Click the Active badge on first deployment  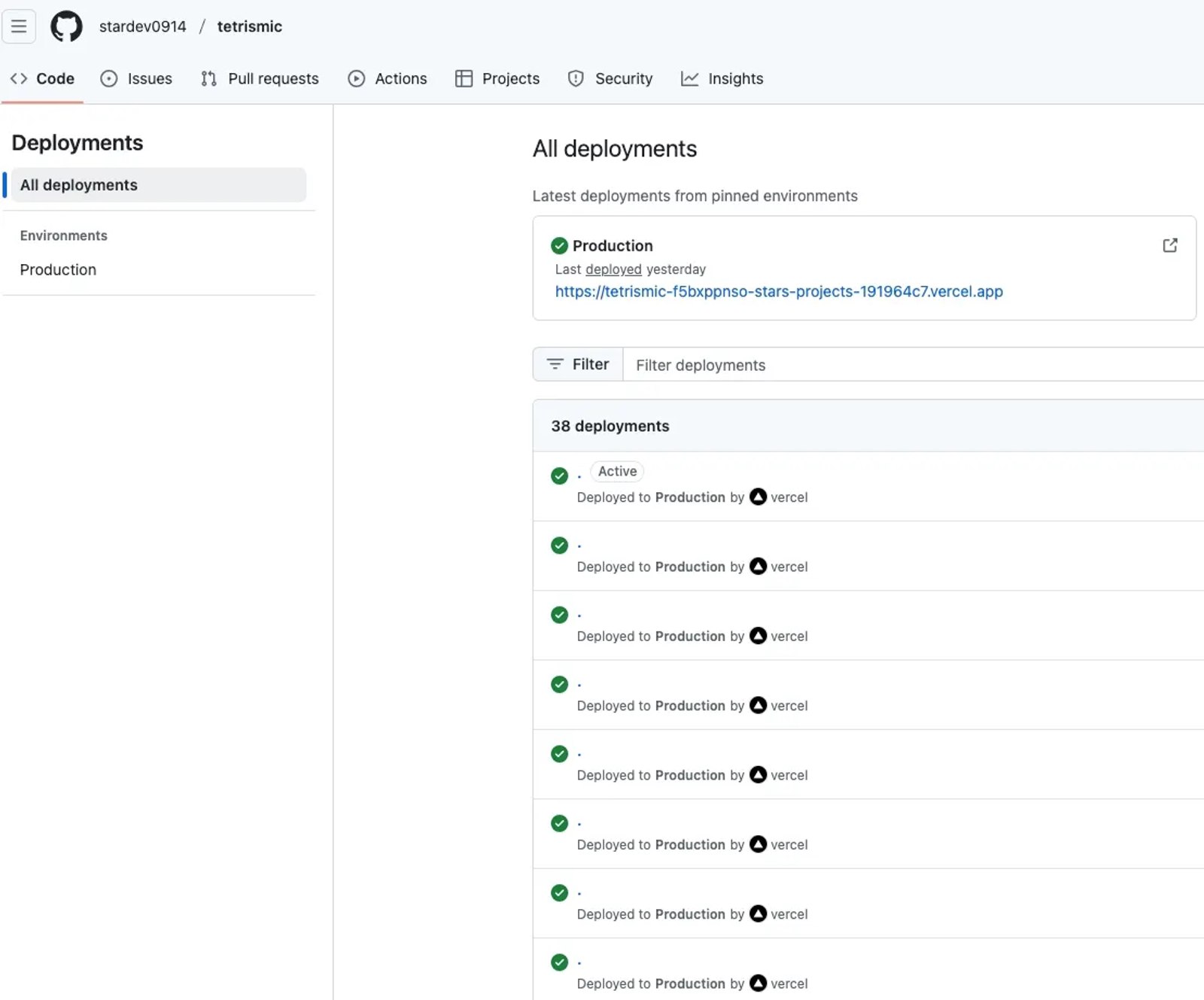pos(617,471)
